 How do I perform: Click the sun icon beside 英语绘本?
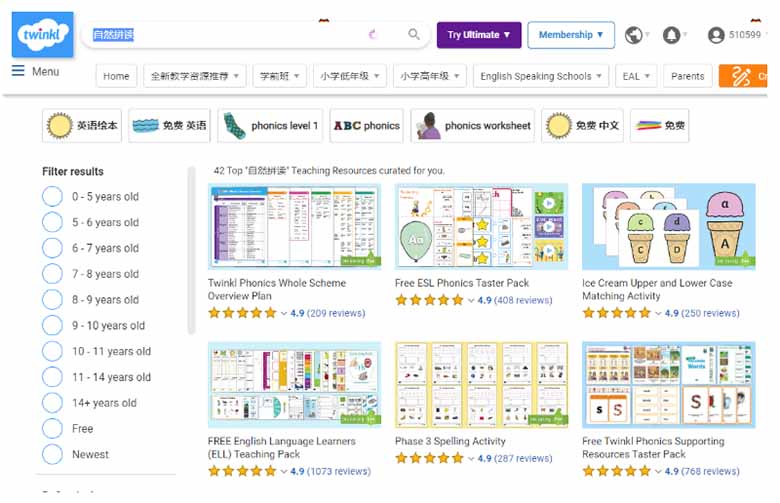(60, 125)
